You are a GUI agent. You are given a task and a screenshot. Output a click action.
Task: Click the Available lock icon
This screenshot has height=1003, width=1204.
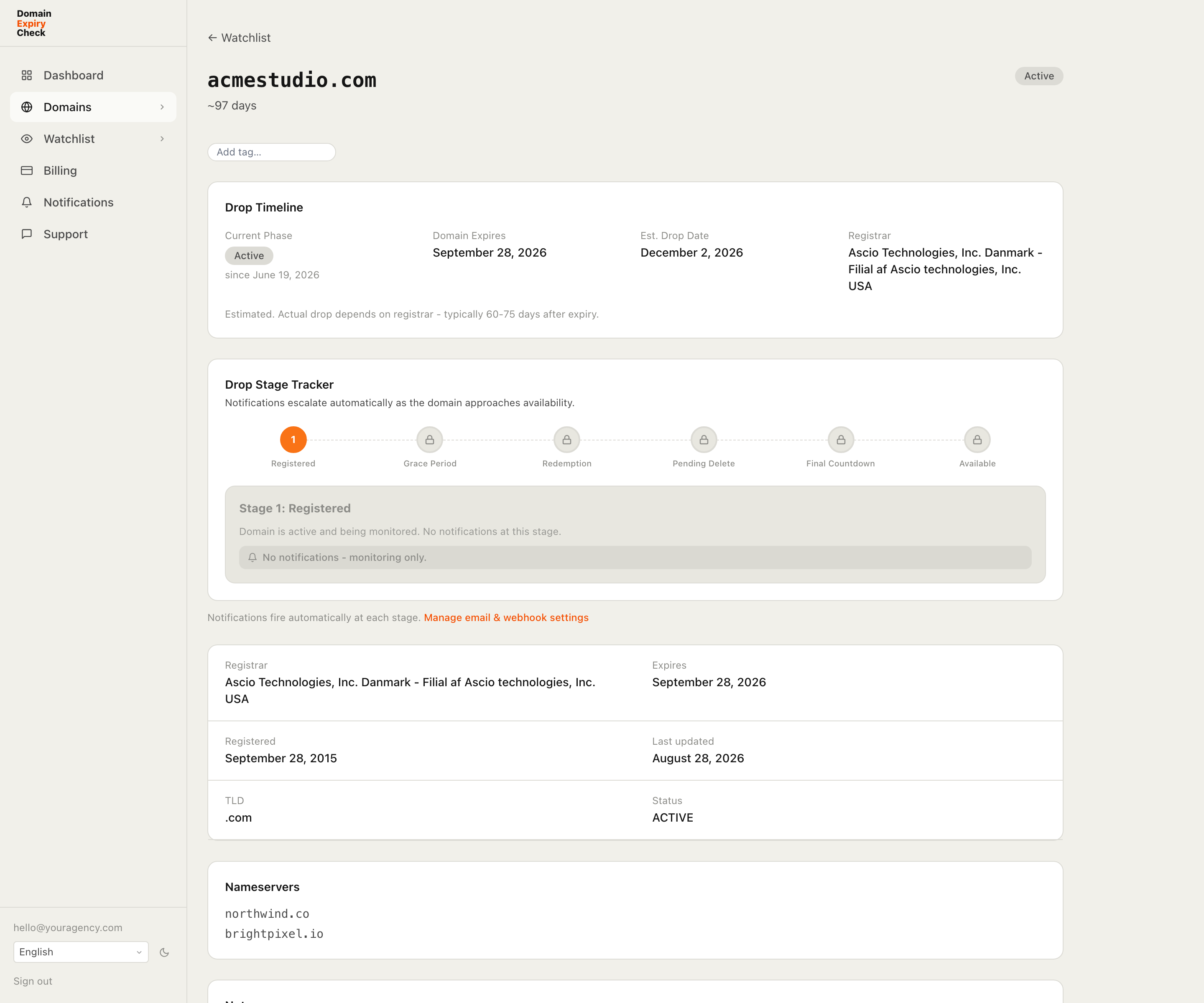[977, 440]
